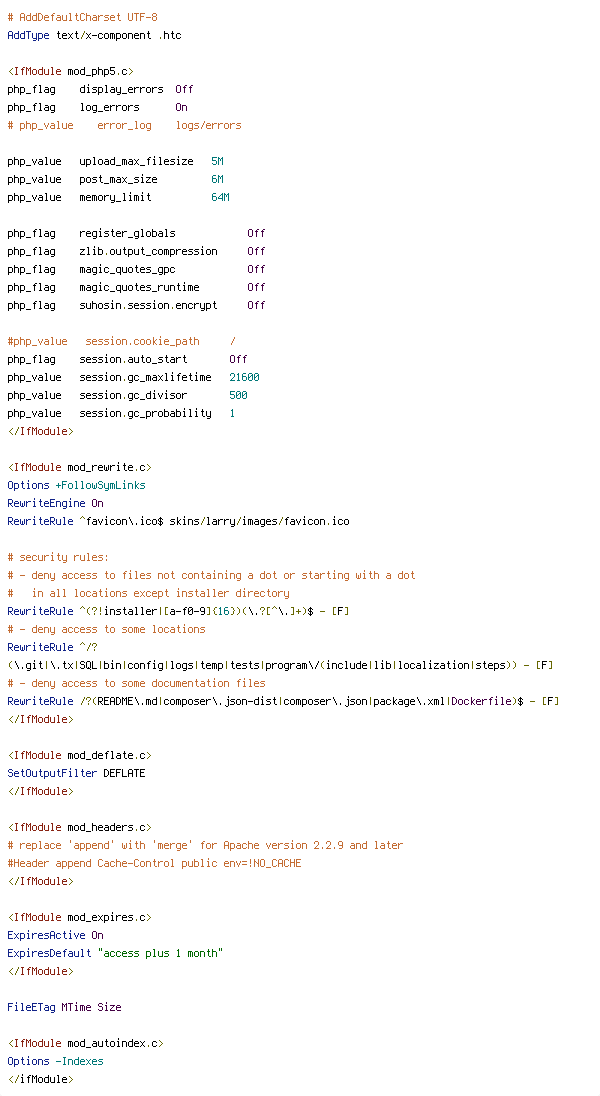The image size is (600, 1096).
Task: Click the AddType directive at the top
Action: point(28,35)
